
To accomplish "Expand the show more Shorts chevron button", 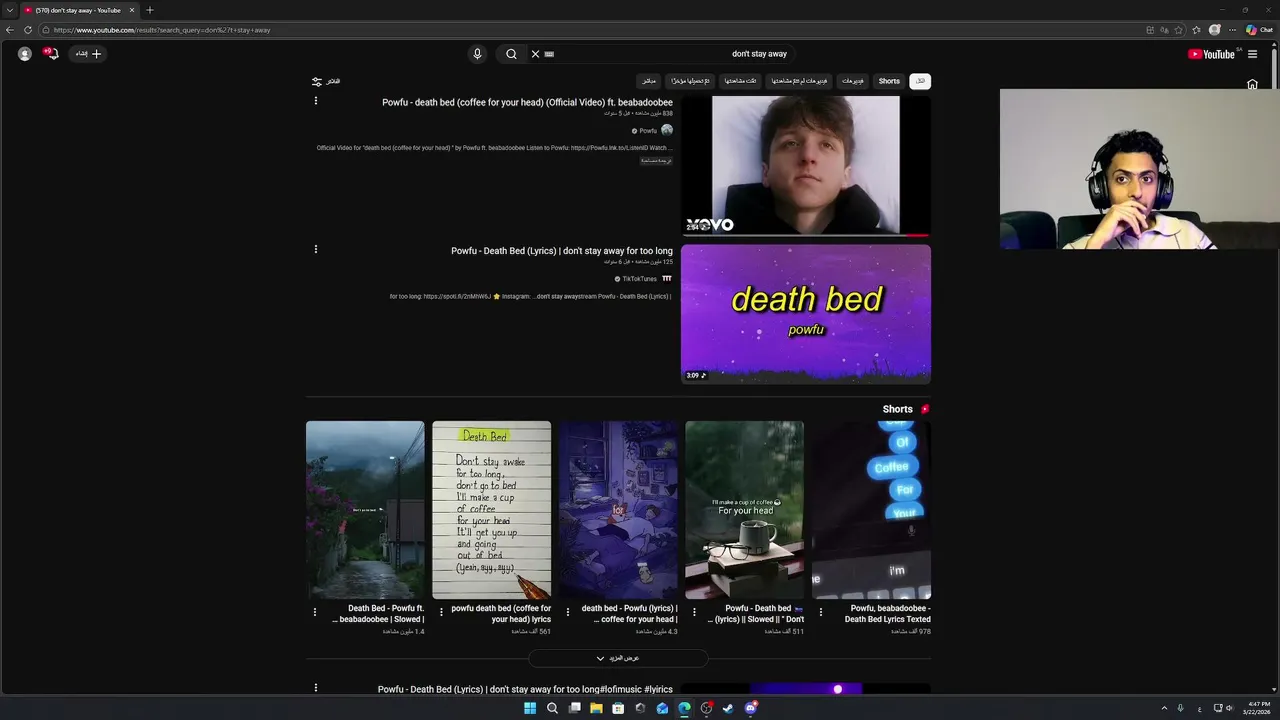I will [618, 658].
